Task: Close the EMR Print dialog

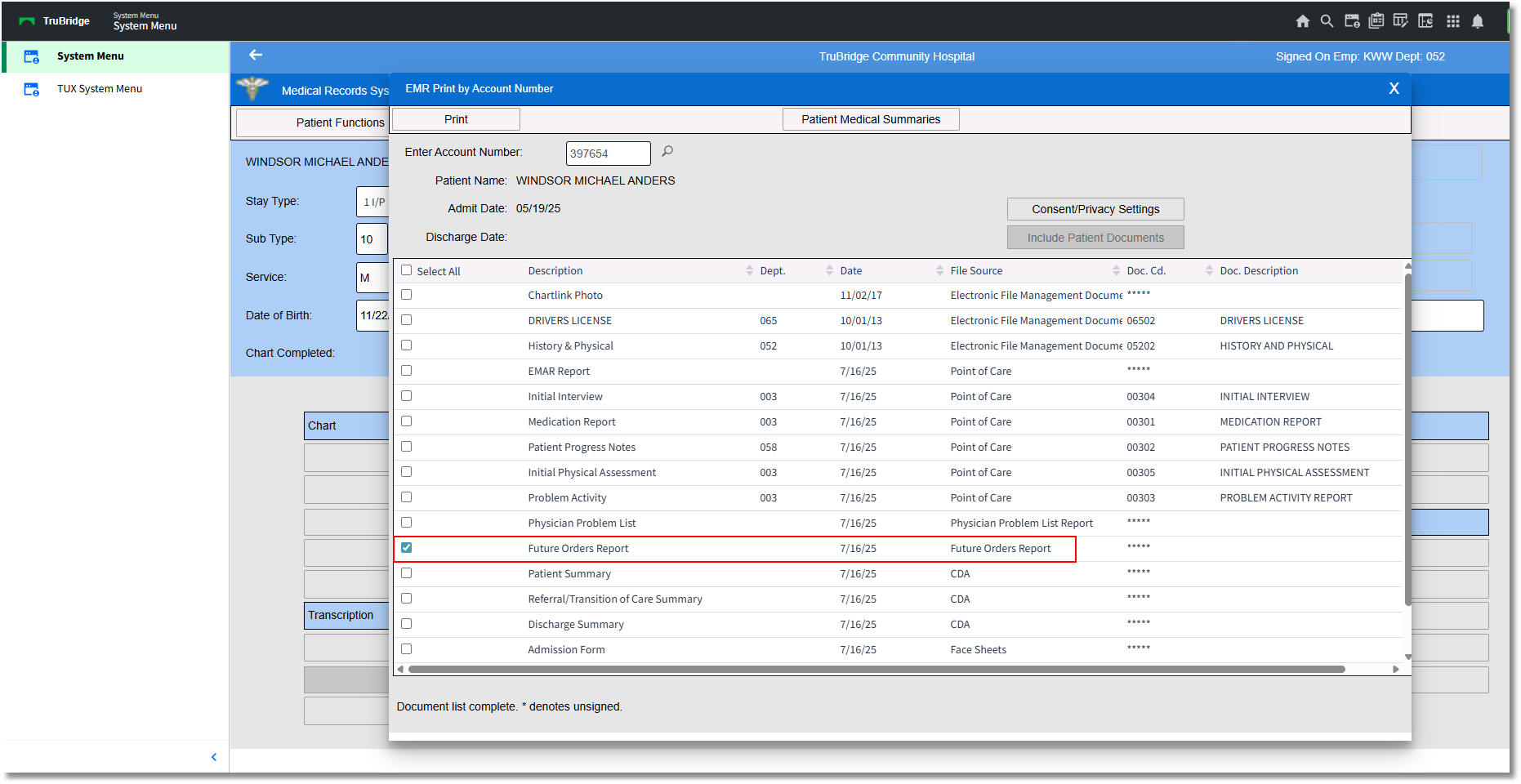Action: pos(1394,88)
